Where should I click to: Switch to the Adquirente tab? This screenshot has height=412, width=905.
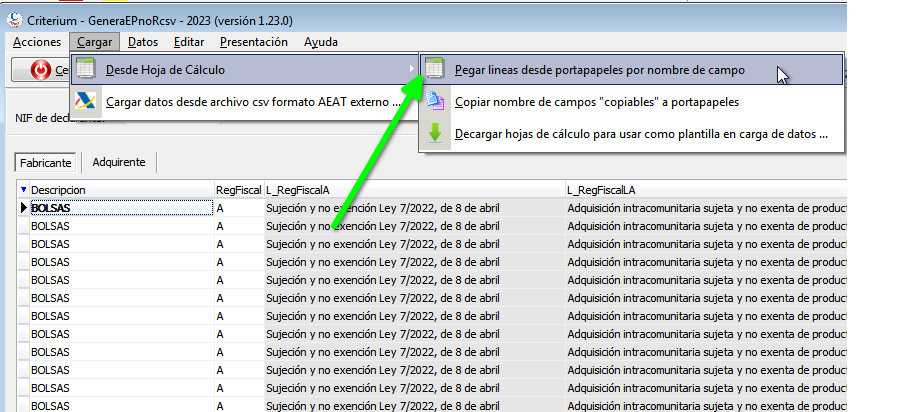point(119,162)
